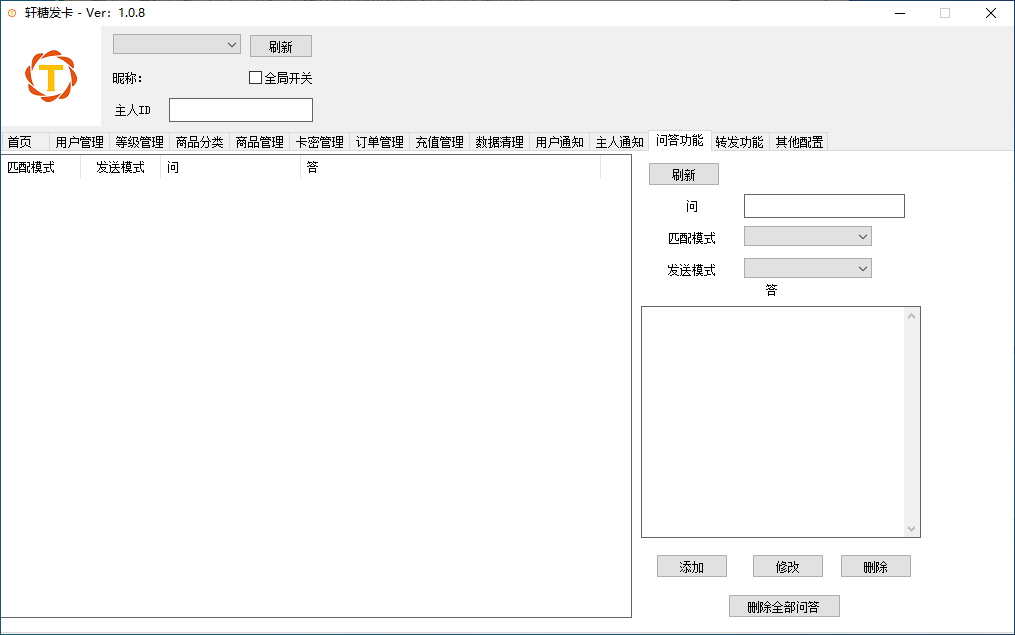The width and height of the screenshot is (1015, 635).
Task: Focus the 主人ID input field
Action: coord(241,110)
